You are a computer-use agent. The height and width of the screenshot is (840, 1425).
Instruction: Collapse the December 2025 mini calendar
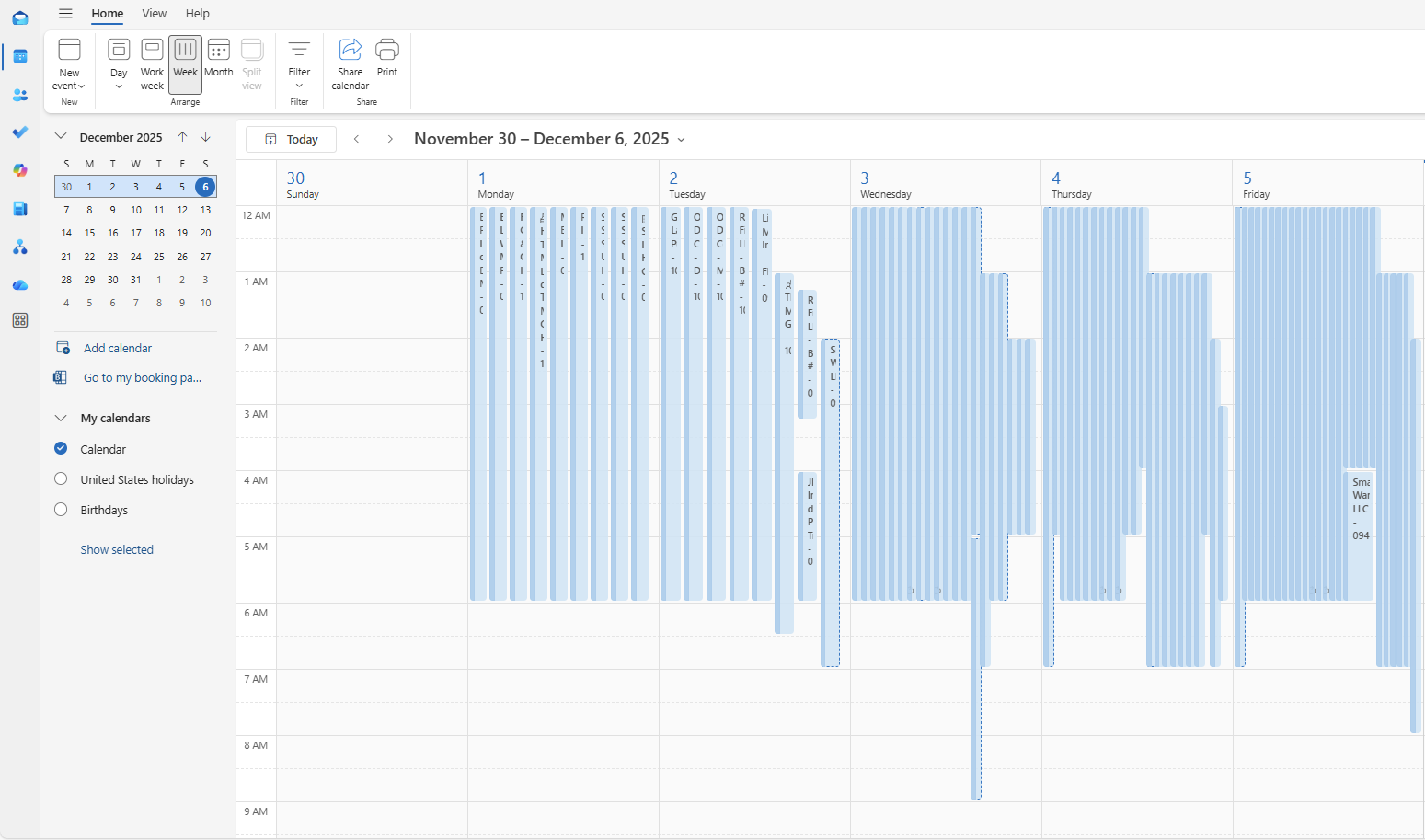click(x=61, y=136)
